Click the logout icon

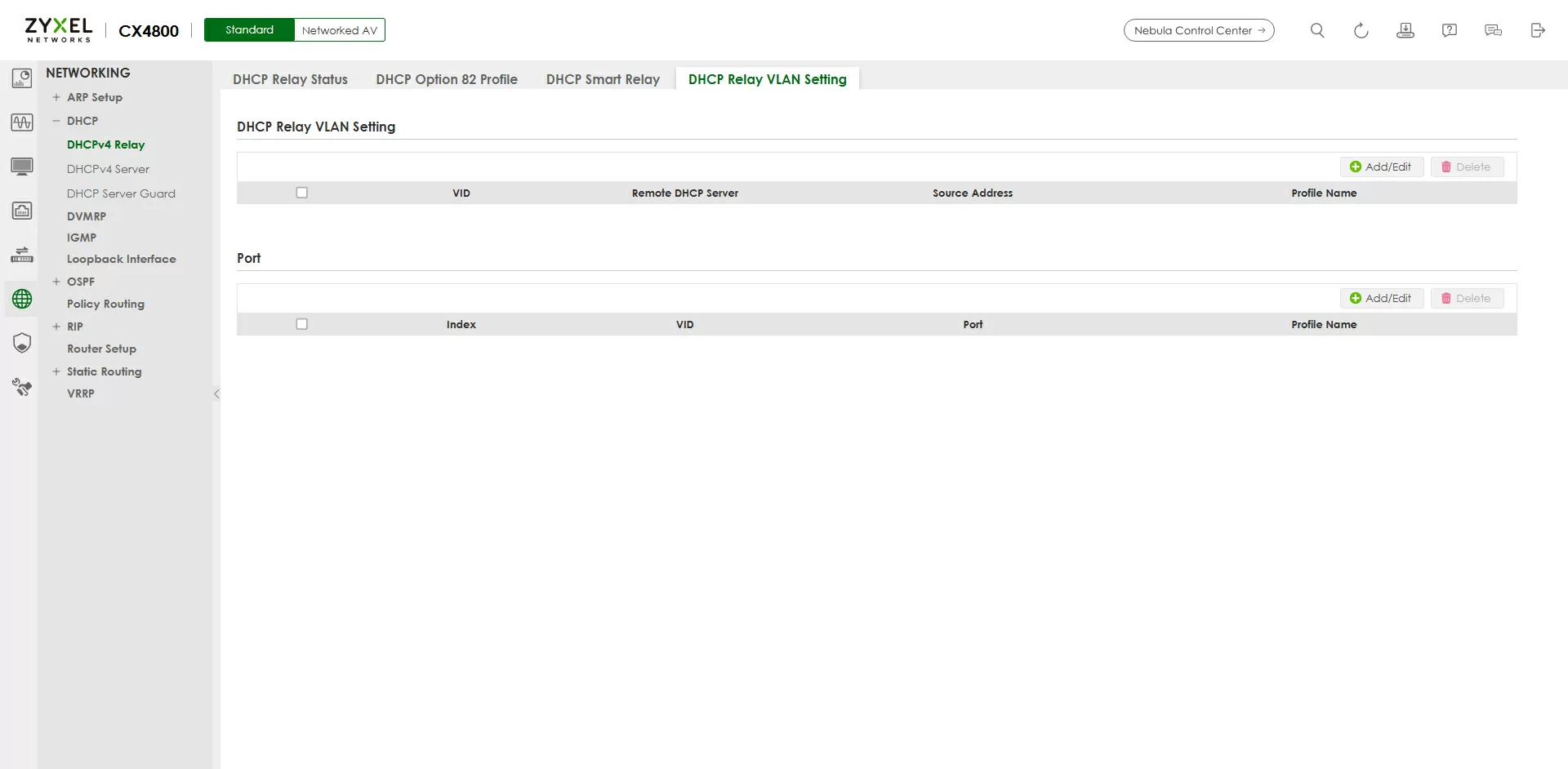point(1537,30)
